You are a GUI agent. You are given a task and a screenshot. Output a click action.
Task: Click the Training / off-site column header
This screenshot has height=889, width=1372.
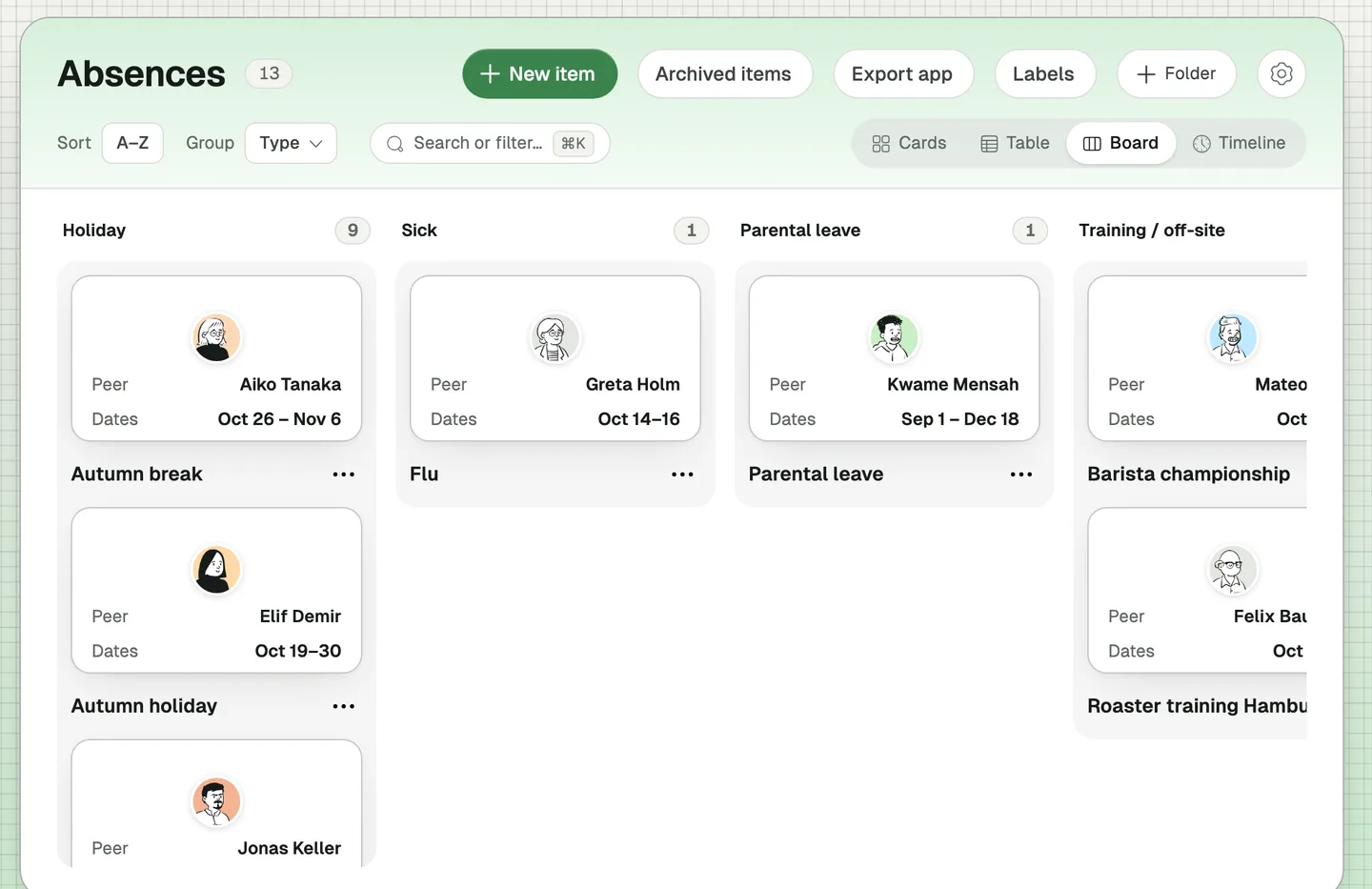click(x=1152, y=231)
